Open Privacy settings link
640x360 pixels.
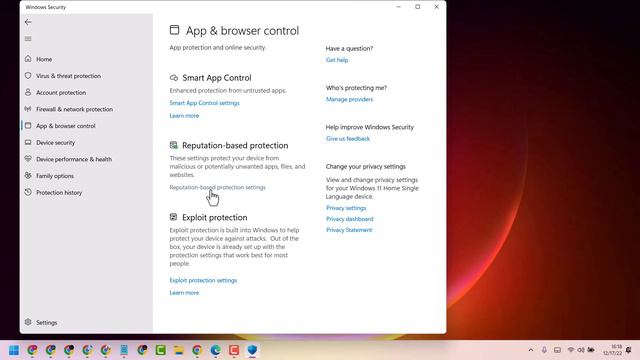[346, 208]
